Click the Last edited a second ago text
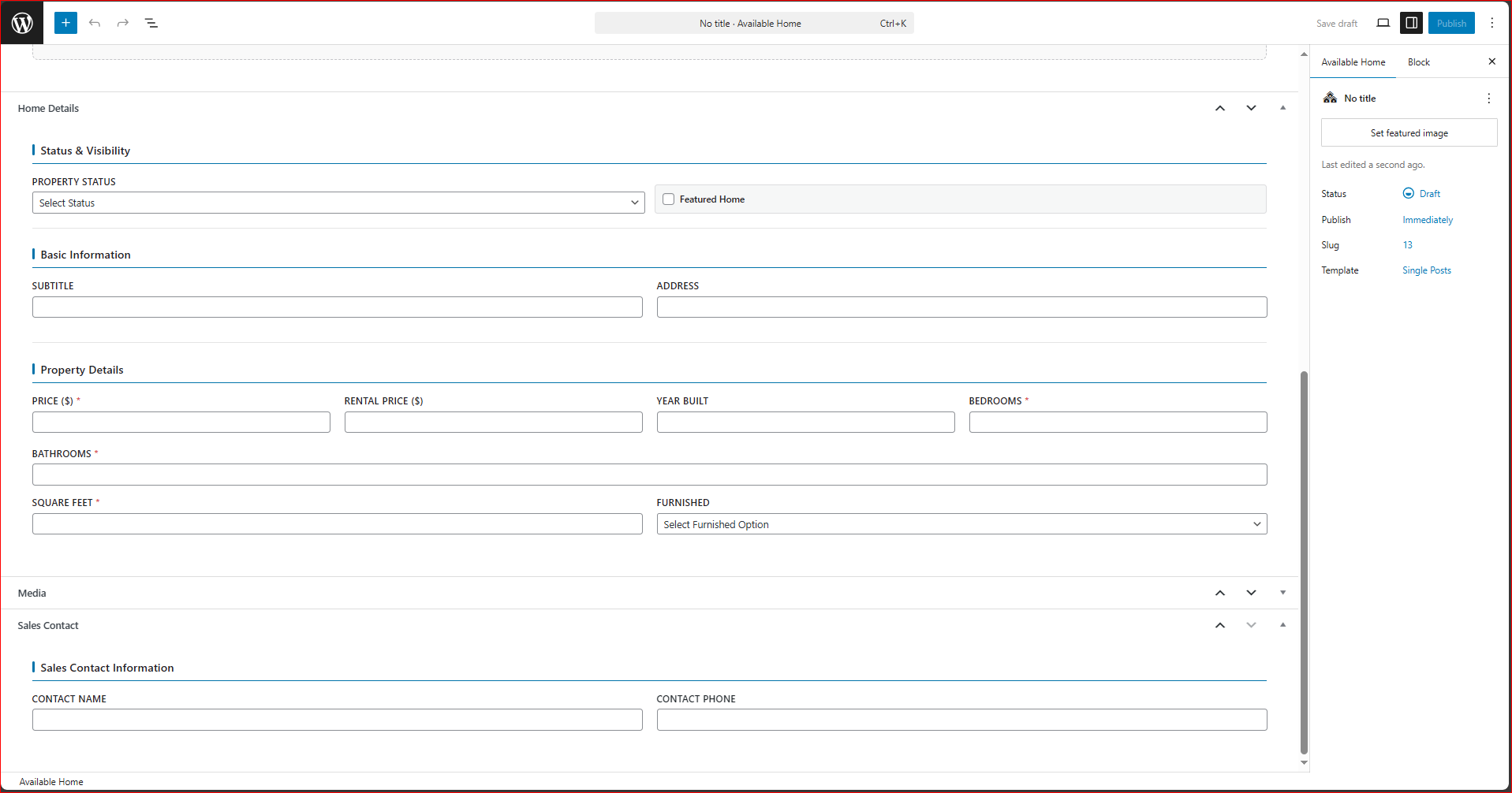1512x793 pixels. tap(1372, 165)
